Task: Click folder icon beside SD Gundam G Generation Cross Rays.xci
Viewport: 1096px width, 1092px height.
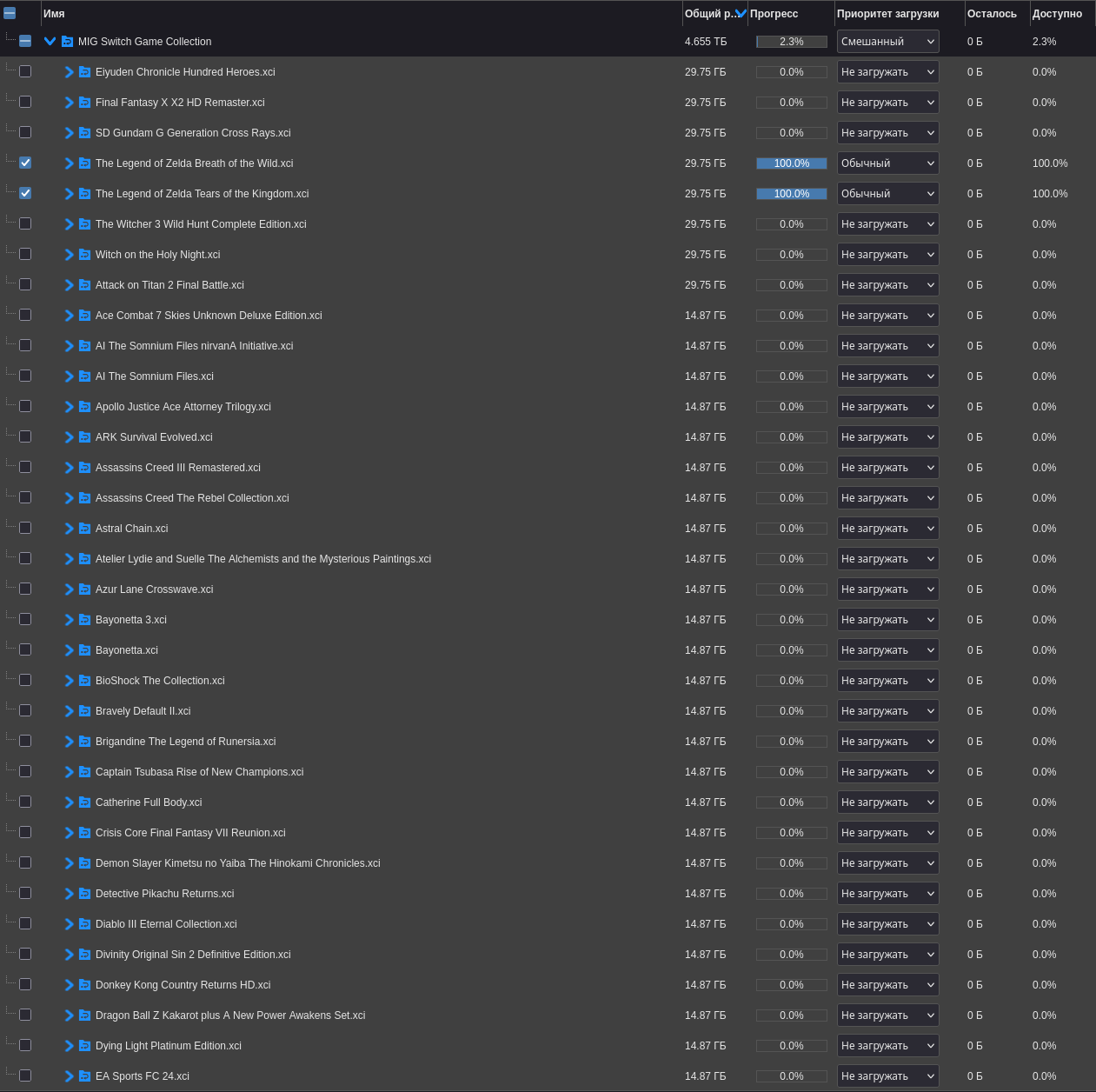Action: [x=84, y=133]
